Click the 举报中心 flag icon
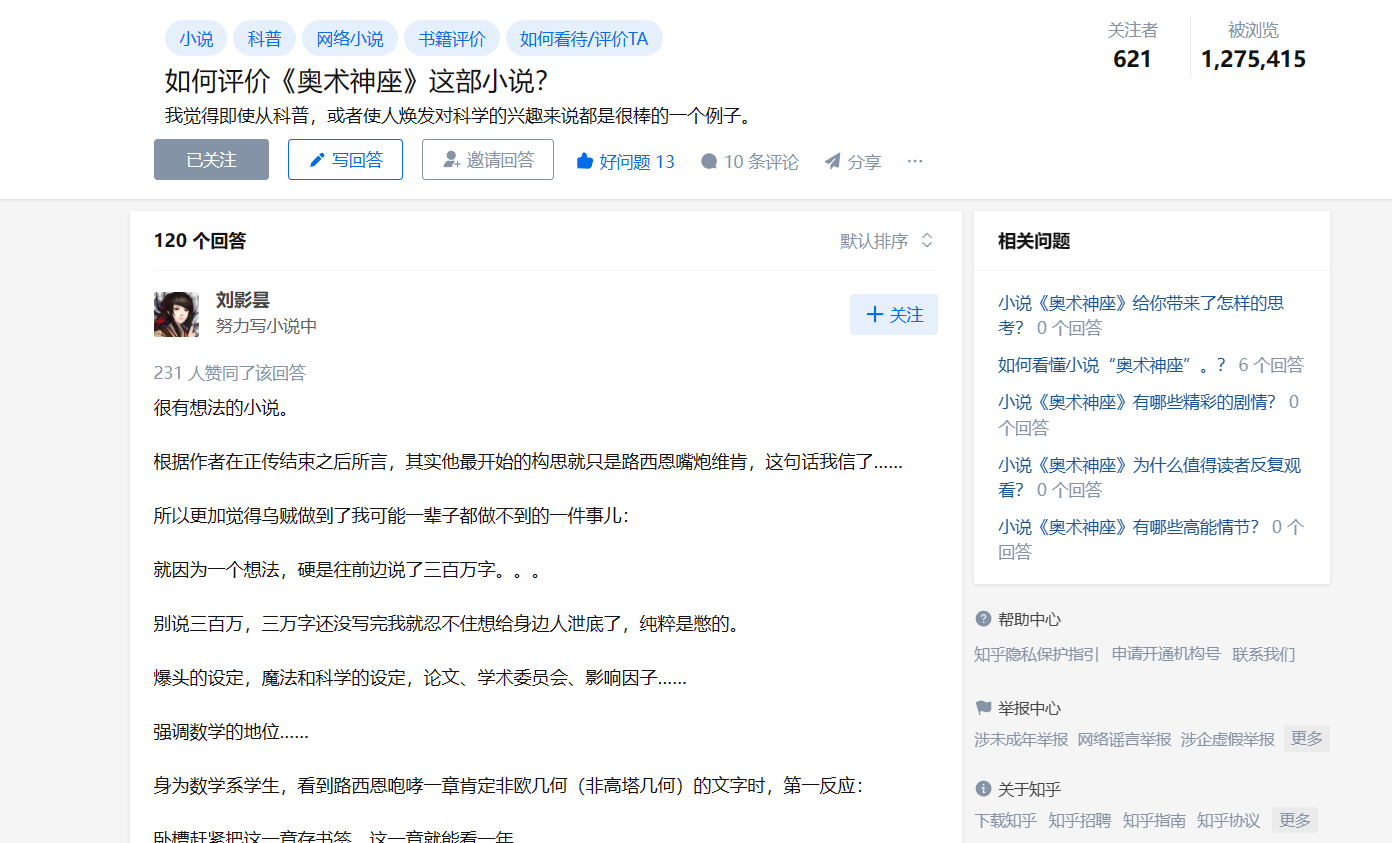This screenshot has width=1392, height=843. 983,708
